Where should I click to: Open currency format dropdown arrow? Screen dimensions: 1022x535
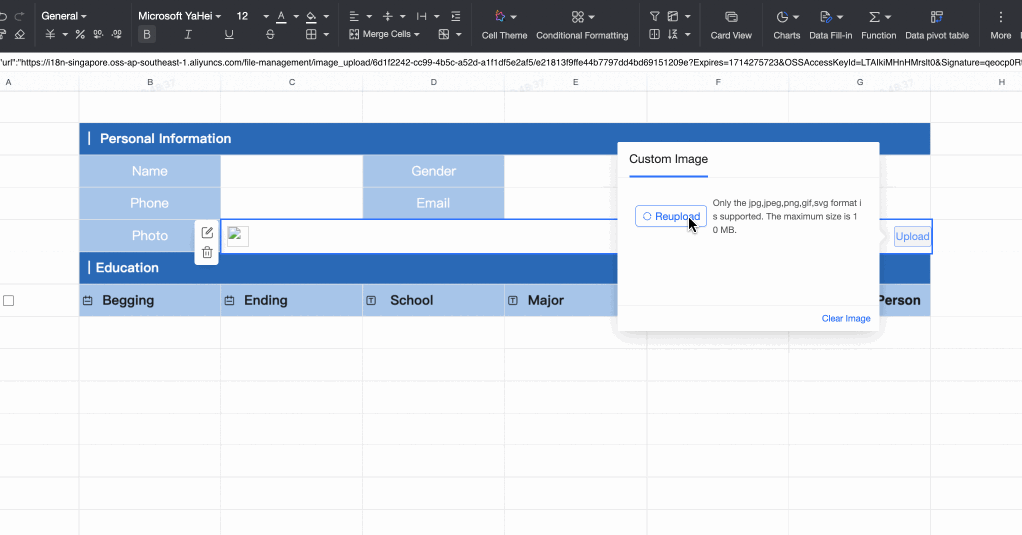click(x=65, y=35)
